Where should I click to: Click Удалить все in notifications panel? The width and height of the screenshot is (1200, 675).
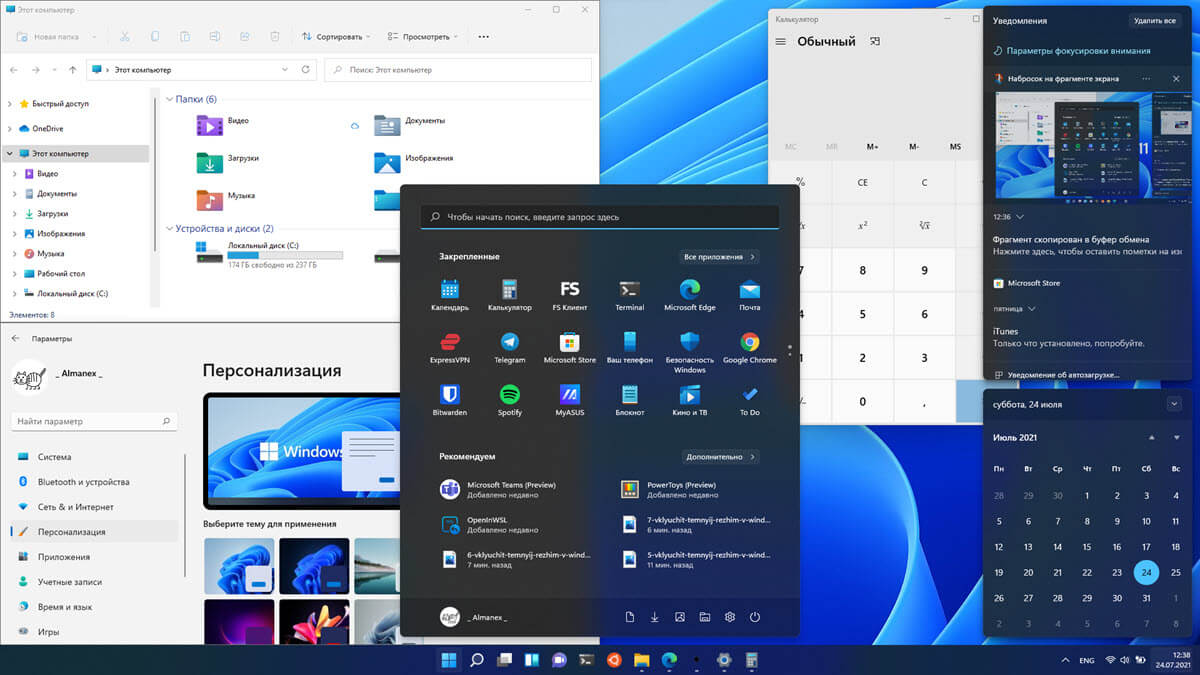pos(1155,20)
